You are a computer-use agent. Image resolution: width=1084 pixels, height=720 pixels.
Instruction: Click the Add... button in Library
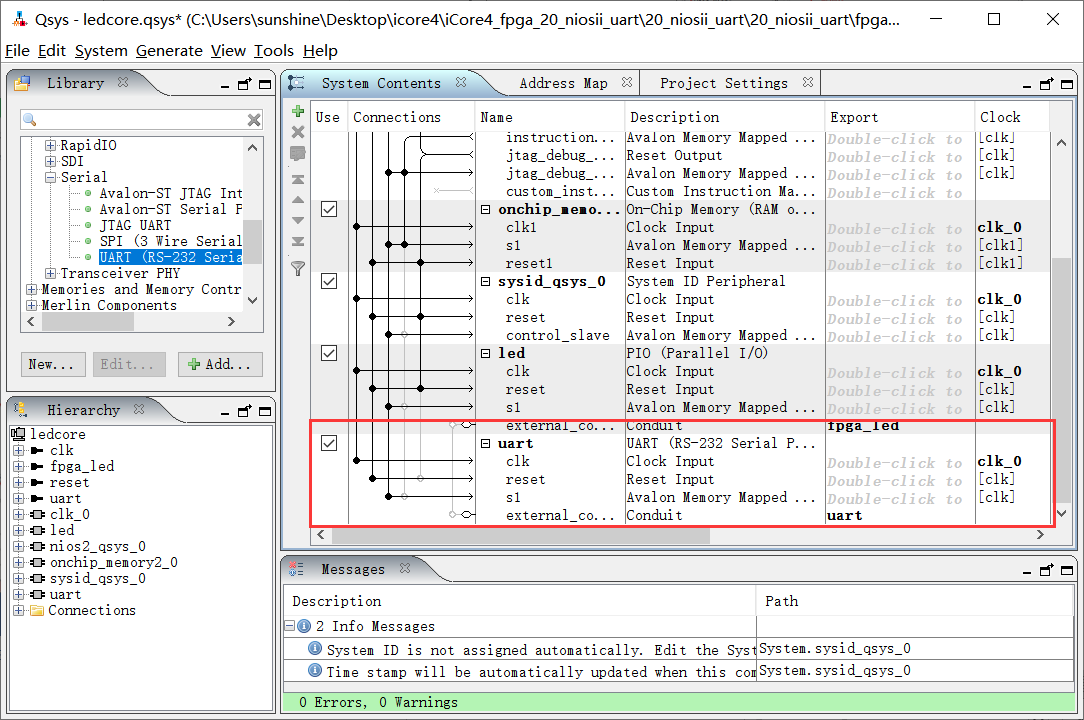[x=220, y=364]
